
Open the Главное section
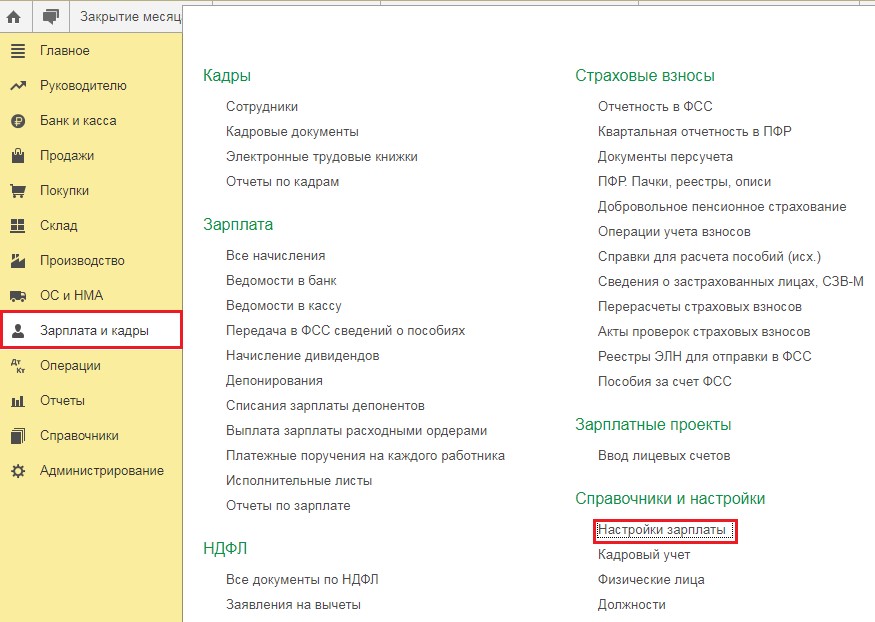coord(65,51)
